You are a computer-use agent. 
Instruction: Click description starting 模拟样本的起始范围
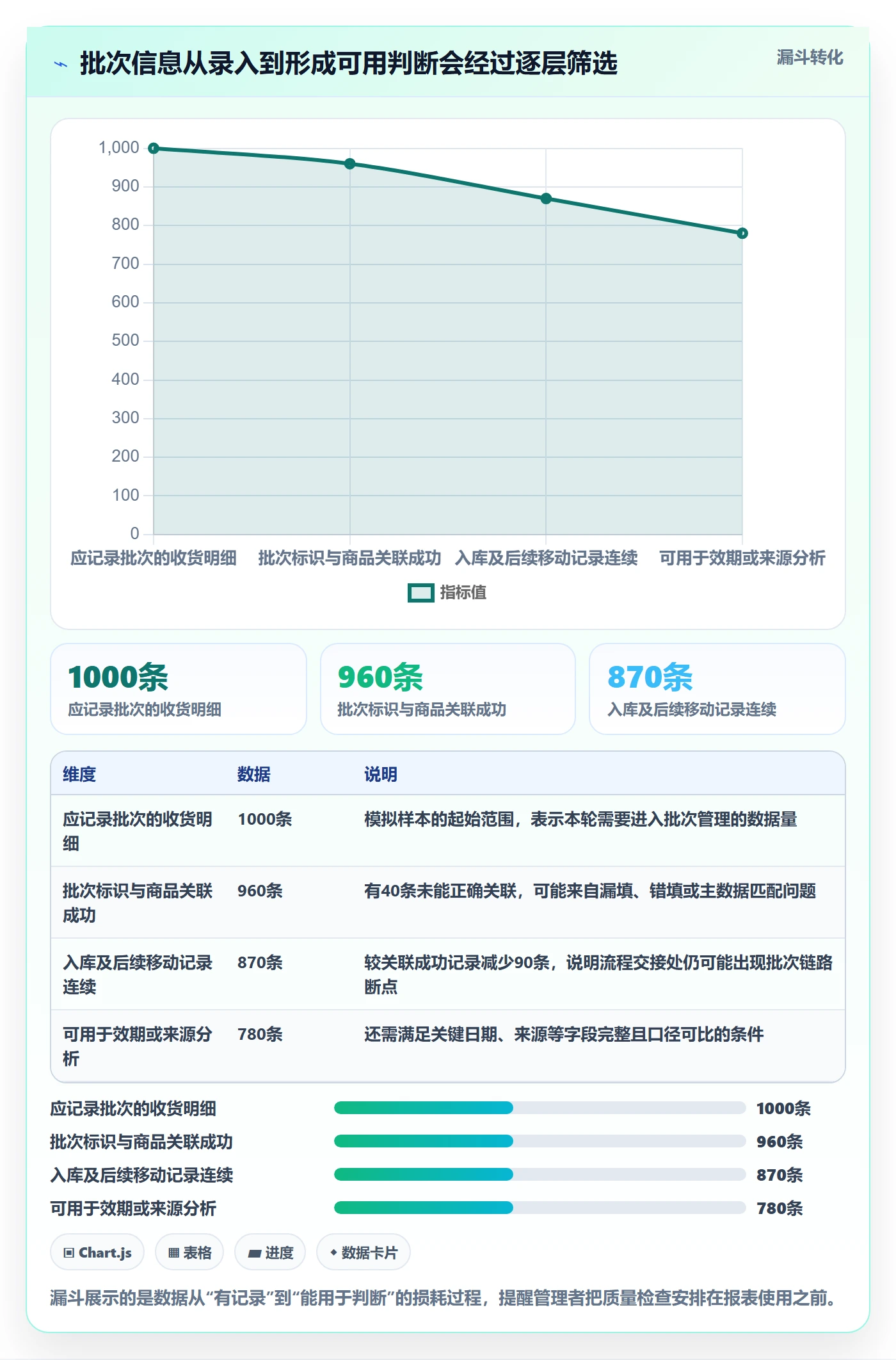point(580,820)
